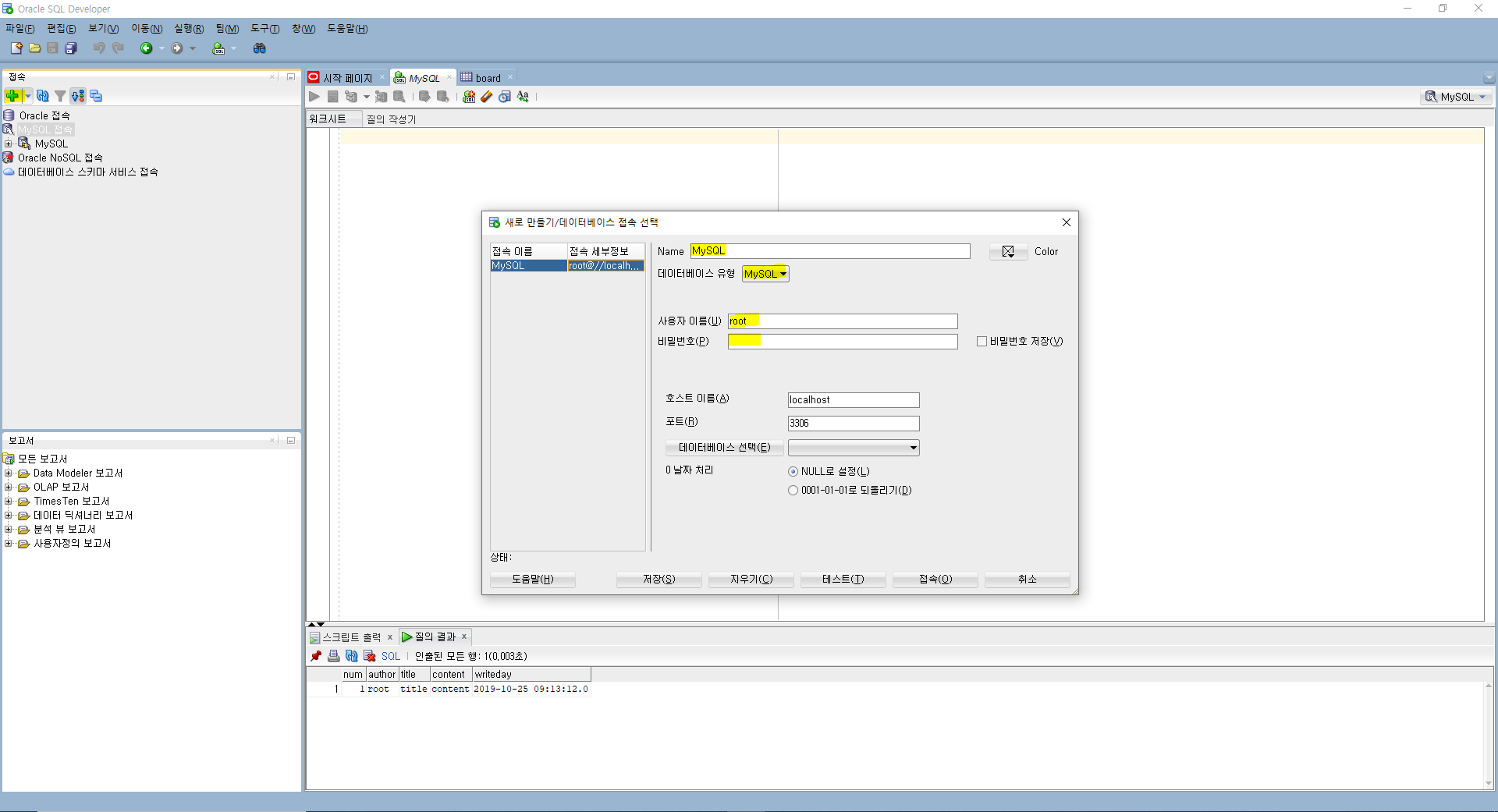The image size is (1498, 812).
Task: Click the Unshared SQL Worksheet icon
Action: [469, 97]
